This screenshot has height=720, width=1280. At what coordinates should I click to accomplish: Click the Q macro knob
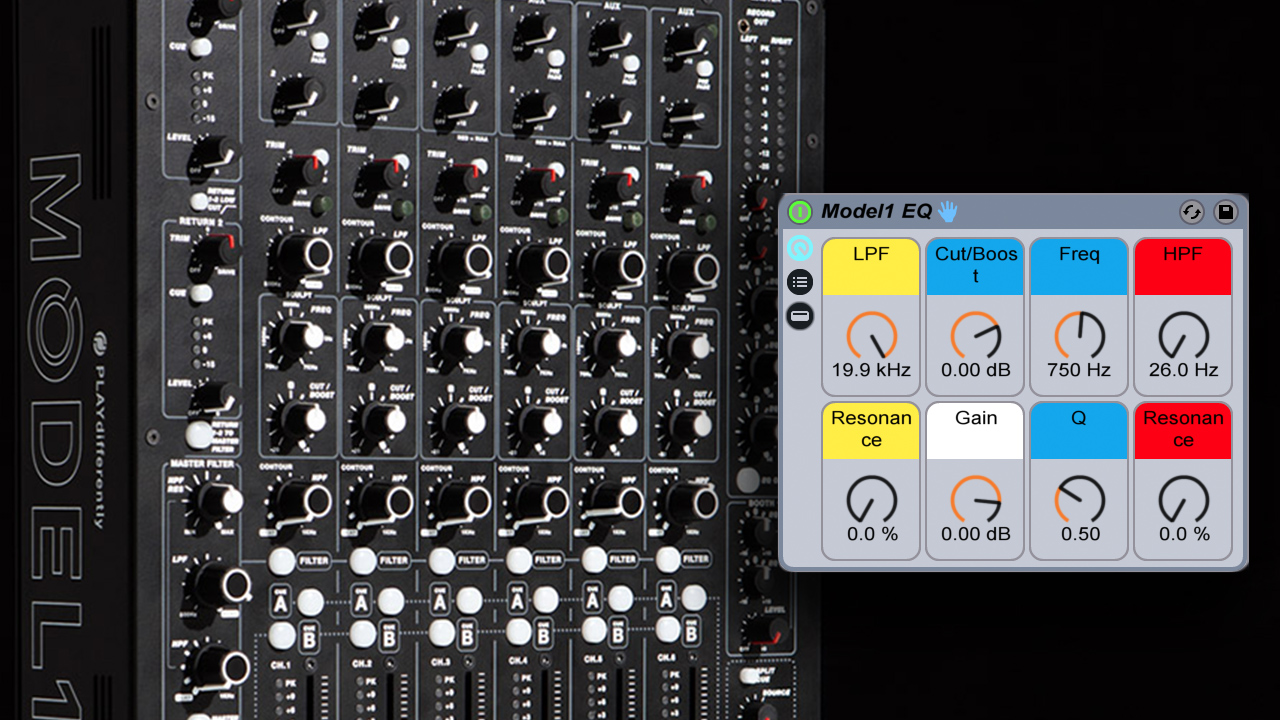pyautogui.click(x=1080, y=499)
